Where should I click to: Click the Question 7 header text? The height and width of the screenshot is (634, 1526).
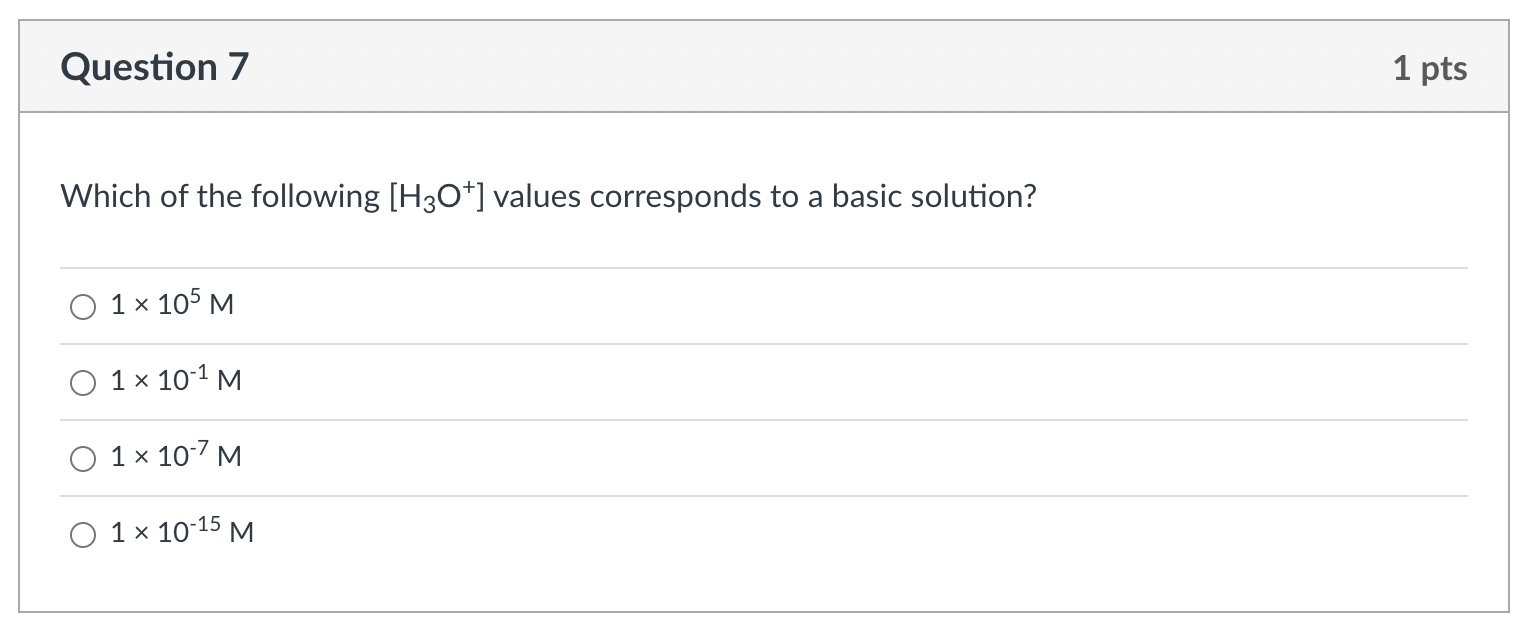[153, 67]
